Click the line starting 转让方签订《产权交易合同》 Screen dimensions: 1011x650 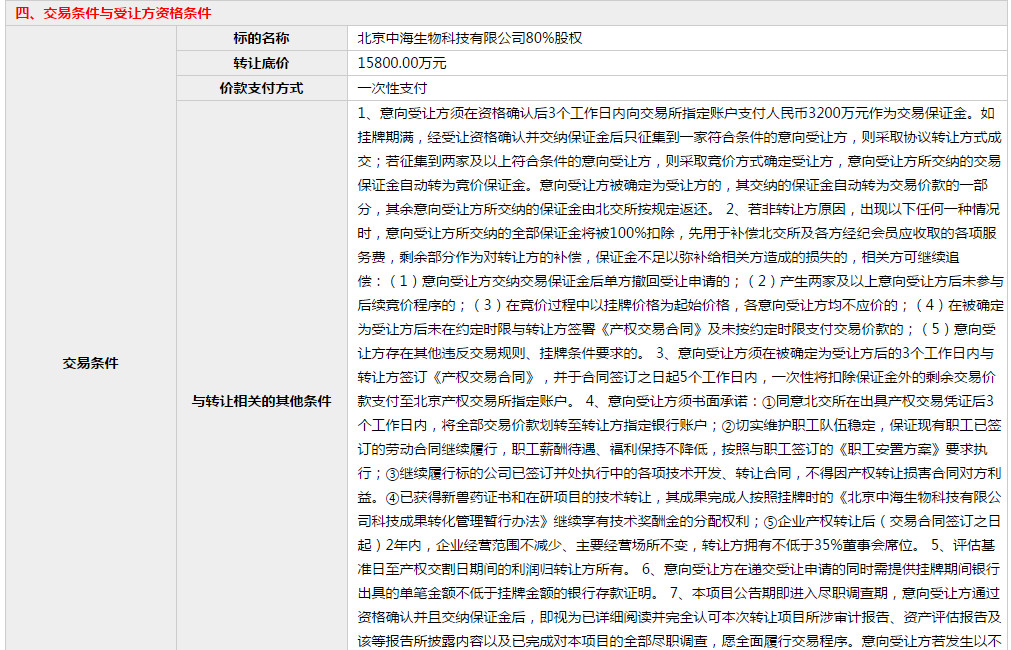pos(677,377)
